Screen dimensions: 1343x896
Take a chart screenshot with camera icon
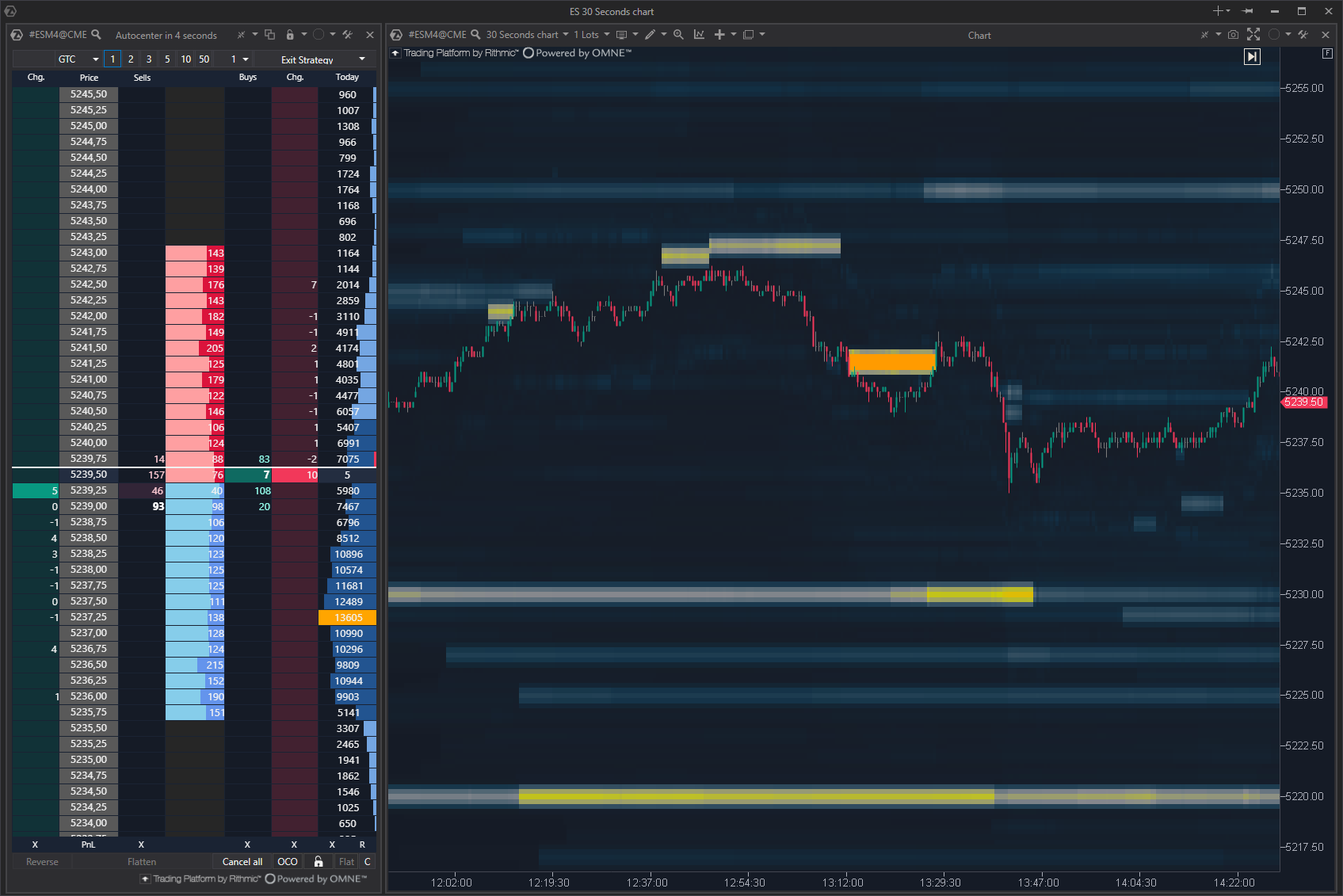(x=1234, y=35)
